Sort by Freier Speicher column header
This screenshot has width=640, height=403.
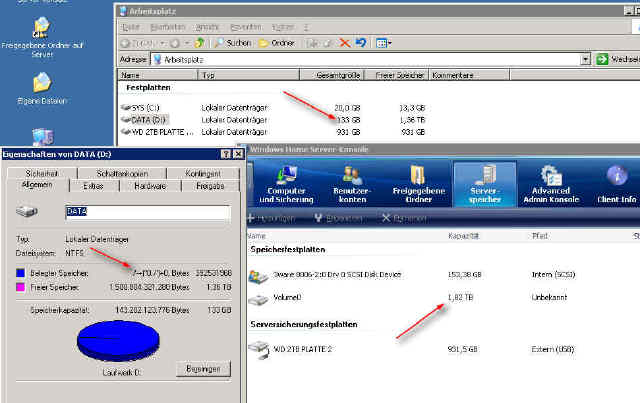(x=396, y=75)
